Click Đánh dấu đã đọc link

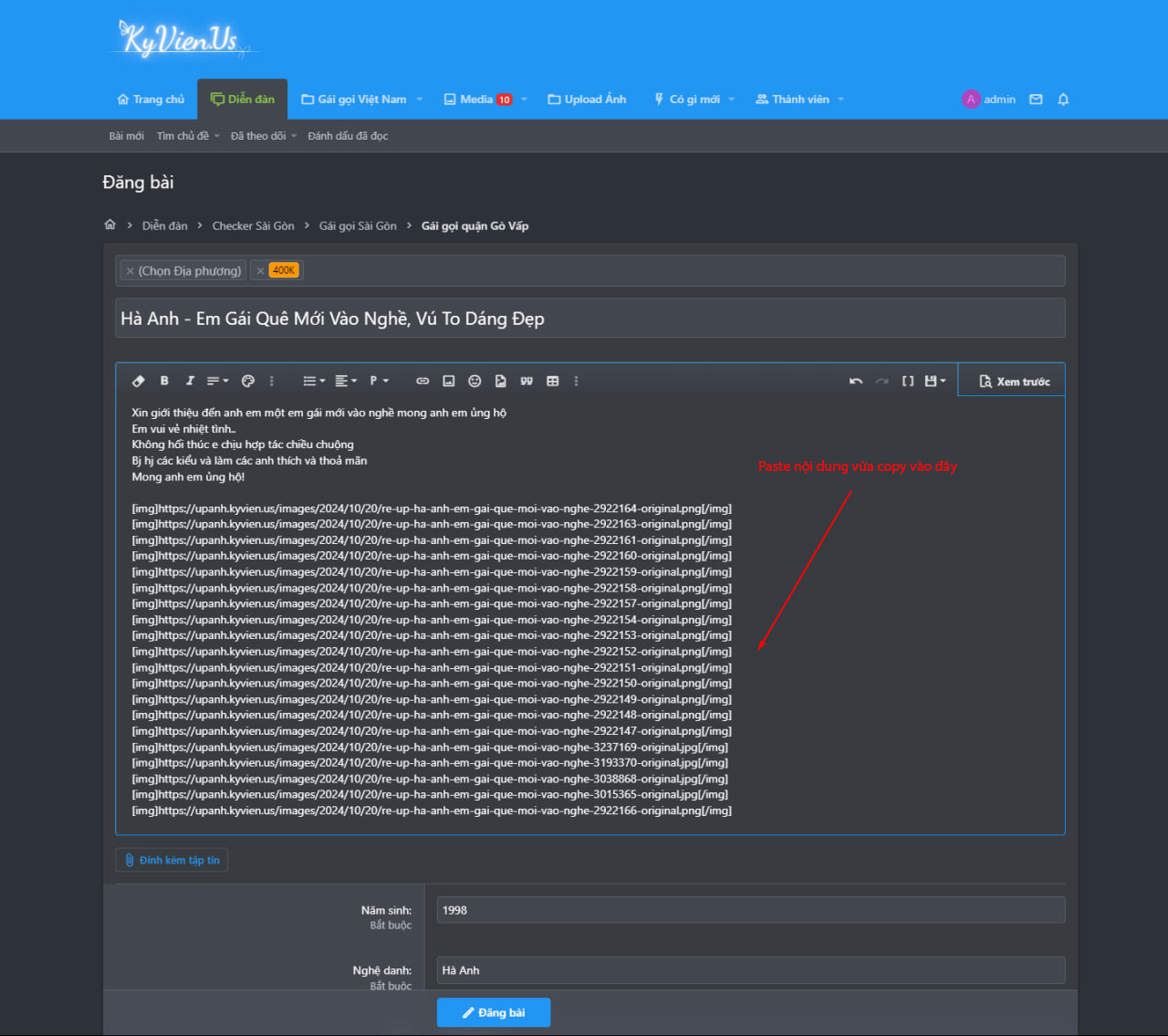(348, 135)
